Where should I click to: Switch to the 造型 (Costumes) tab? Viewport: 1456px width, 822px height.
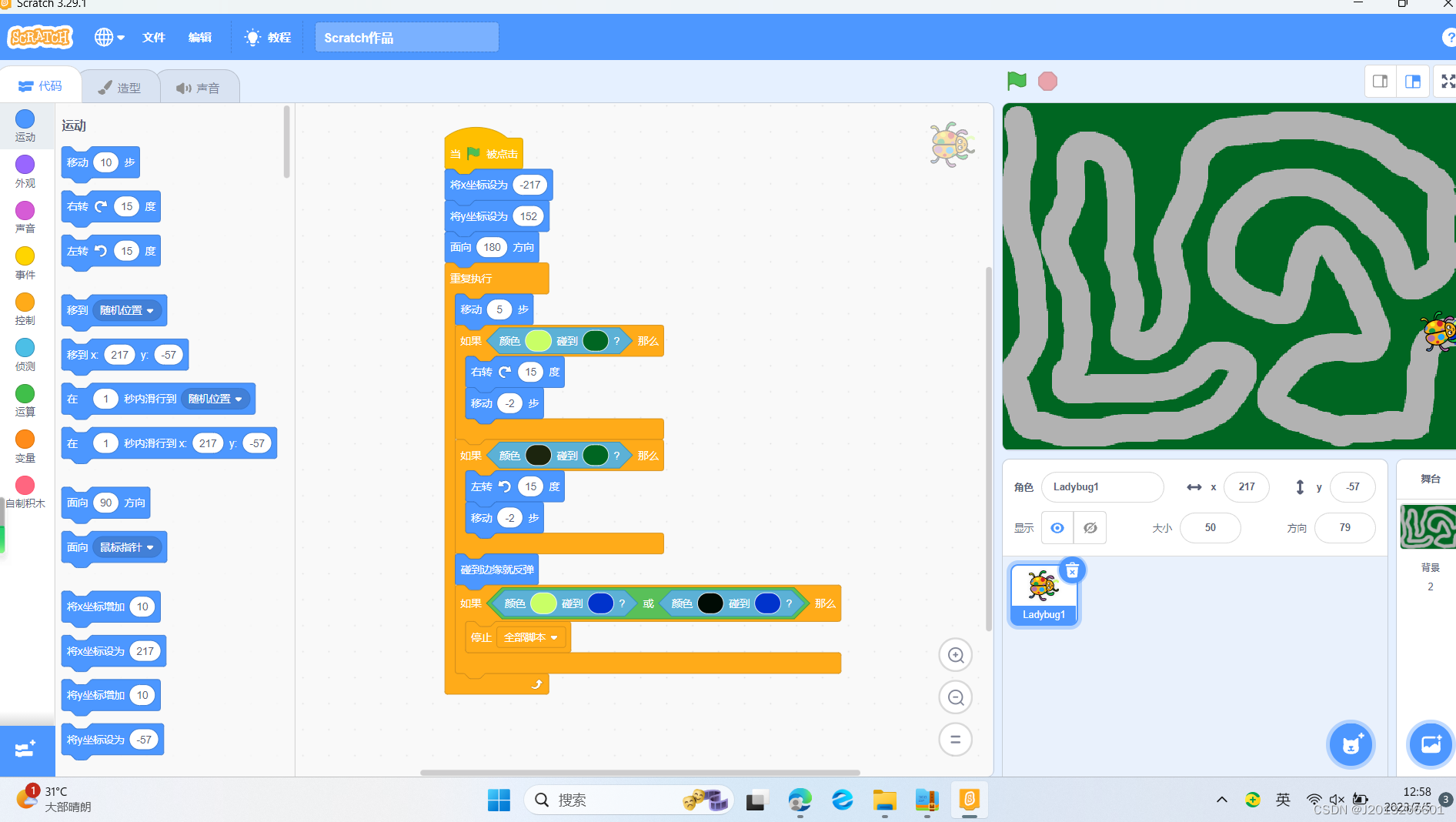tap(120, 86)
